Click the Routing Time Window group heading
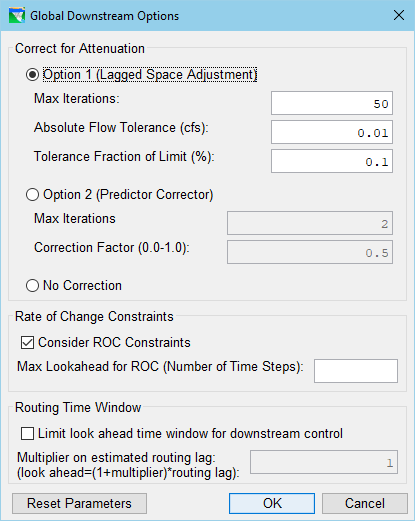Image resolution: width=415 pixels, height=521 pixels. 78,408
